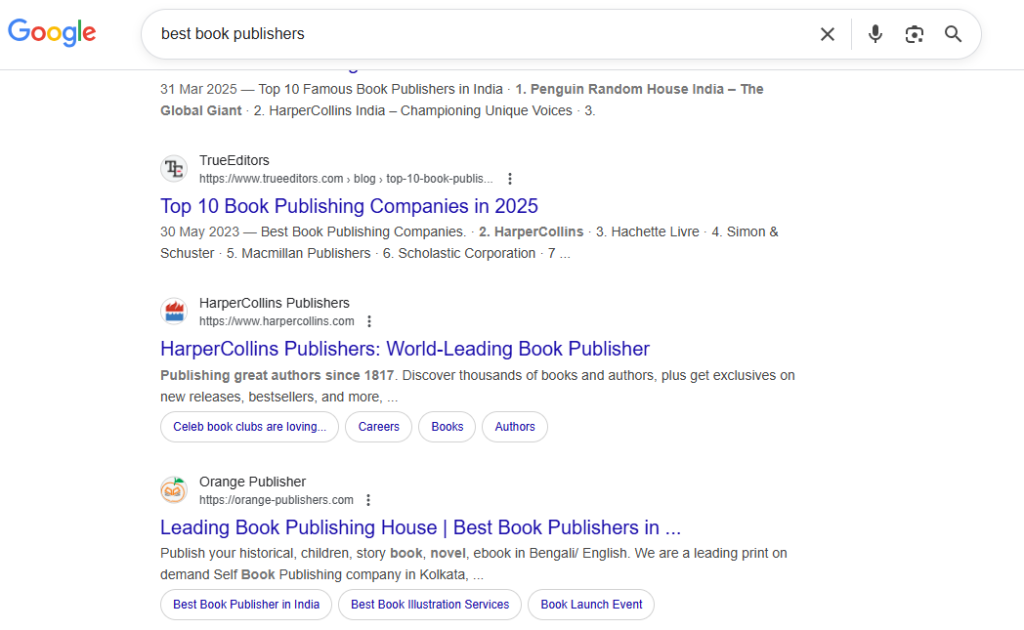Open more options for TrueEditors result
The height and width of the screenshot is (630, 1024).
pos(510,179)
